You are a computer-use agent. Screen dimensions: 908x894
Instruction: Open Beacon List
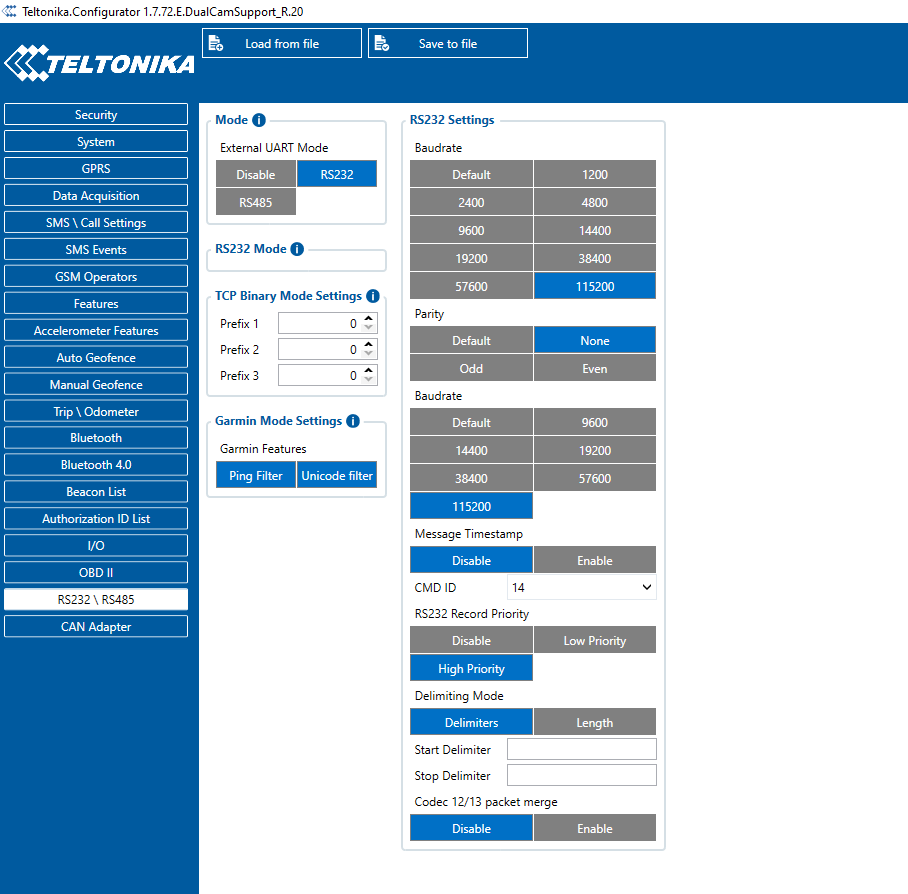pyautogui.click(x=96, y=491)
